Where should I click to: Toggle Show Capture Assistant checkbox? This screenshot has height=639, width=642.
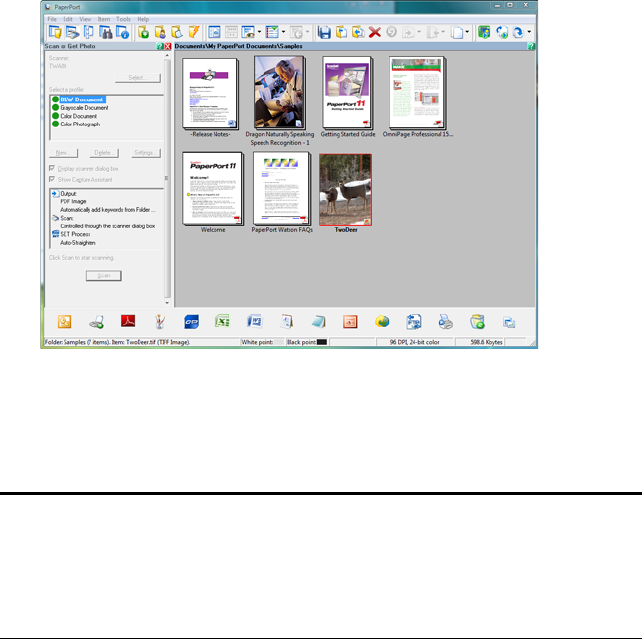click(x=52, y=179)
